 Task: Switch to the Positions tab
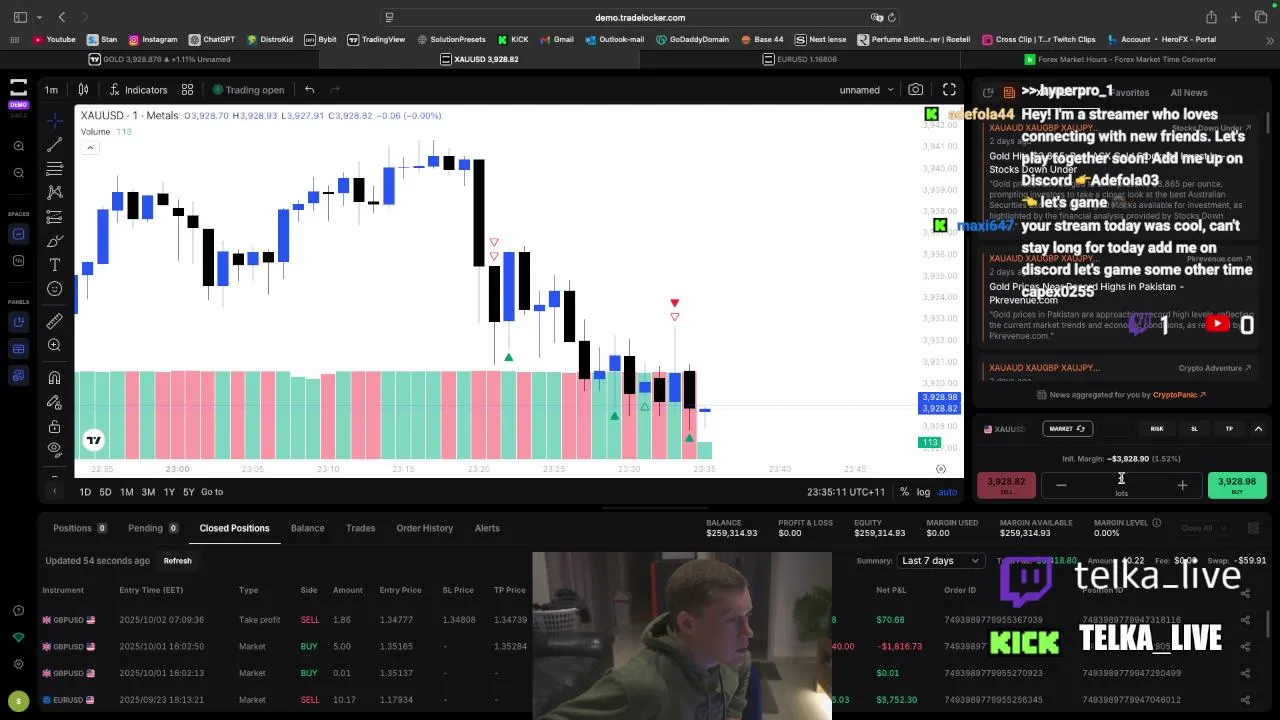(80, 528)
